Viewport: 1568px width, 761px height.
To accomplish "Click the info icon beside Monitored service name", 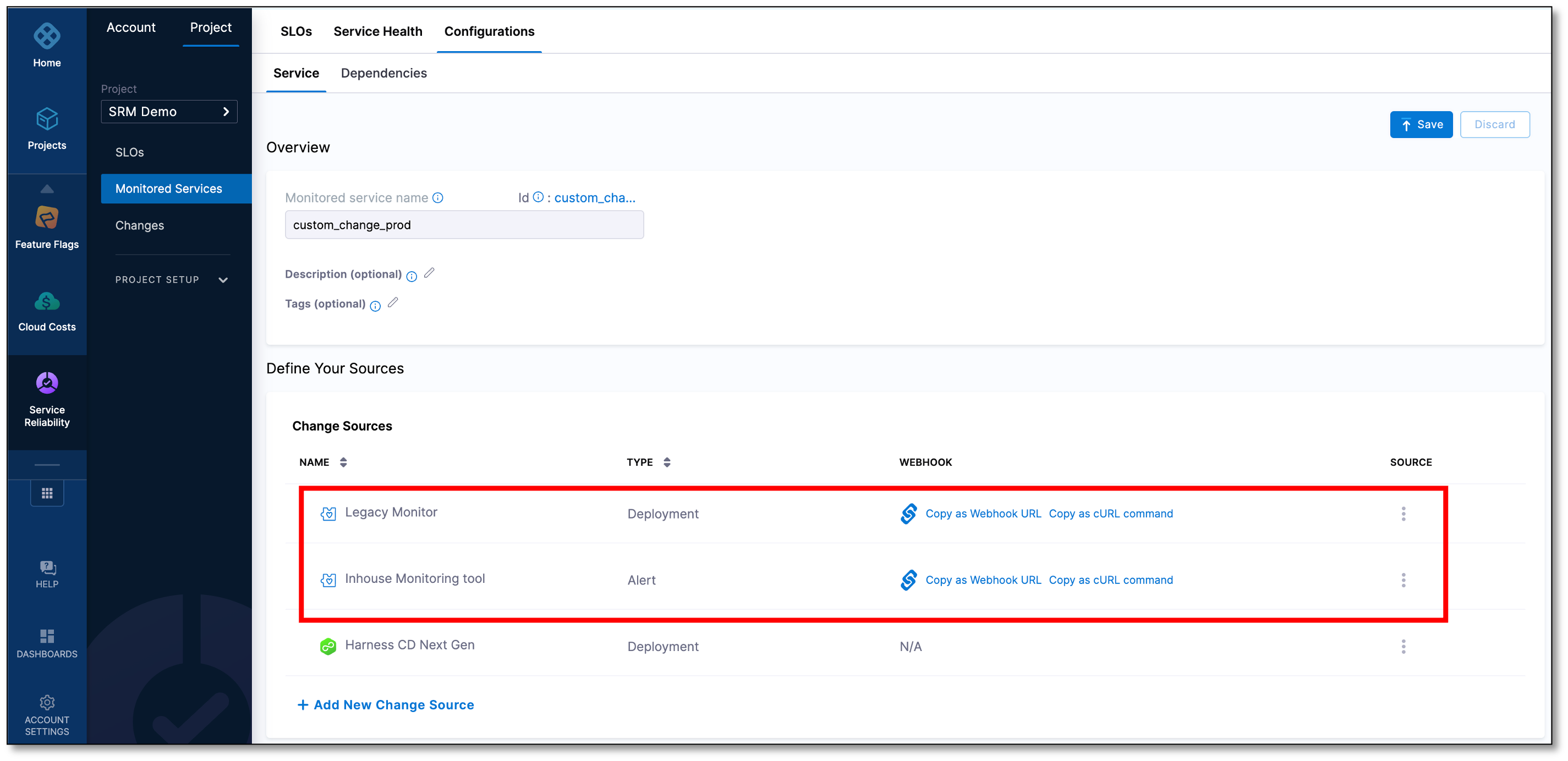I will [x=438, y=198].
